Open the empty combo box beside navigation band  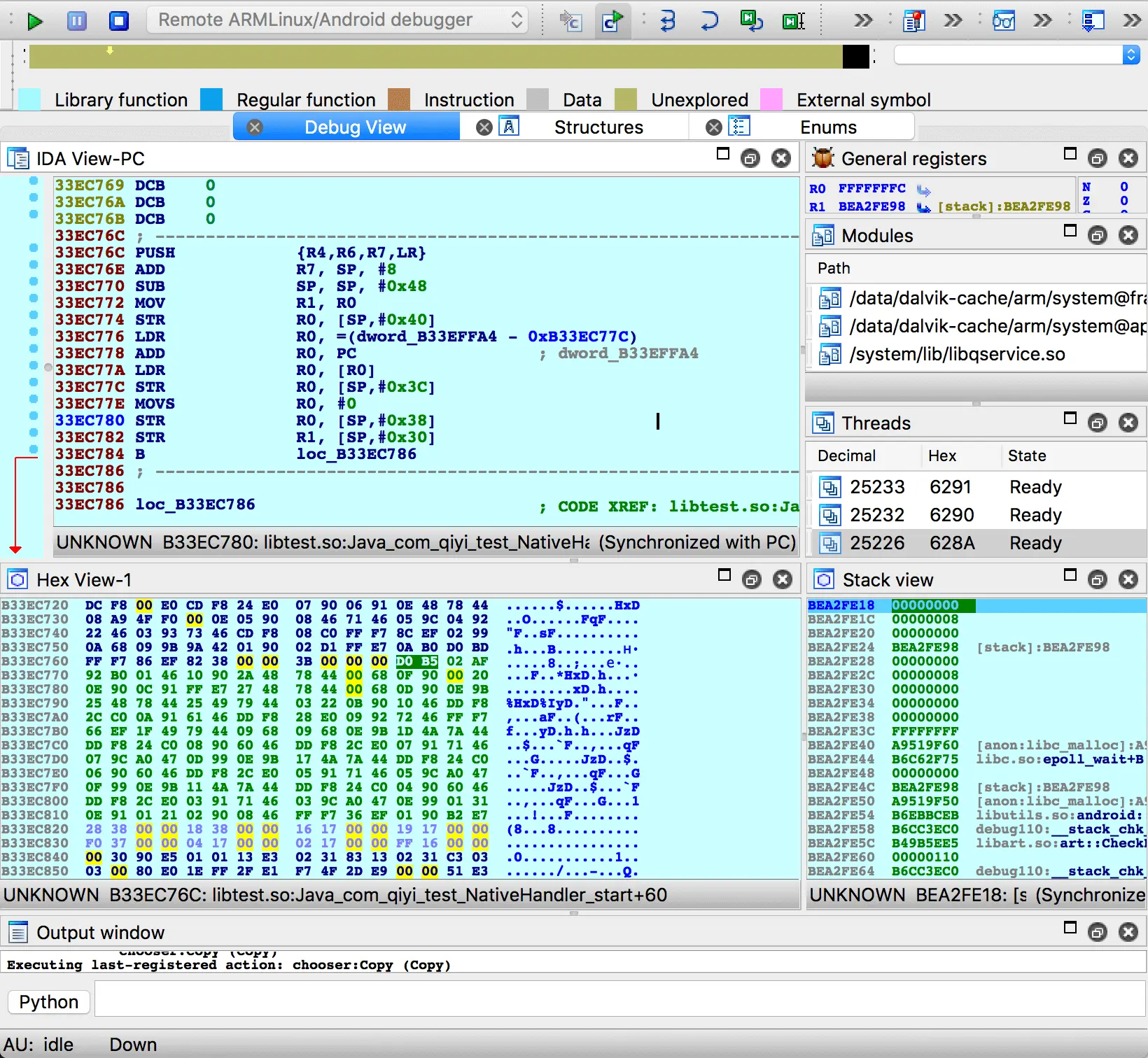point(1017,55)
